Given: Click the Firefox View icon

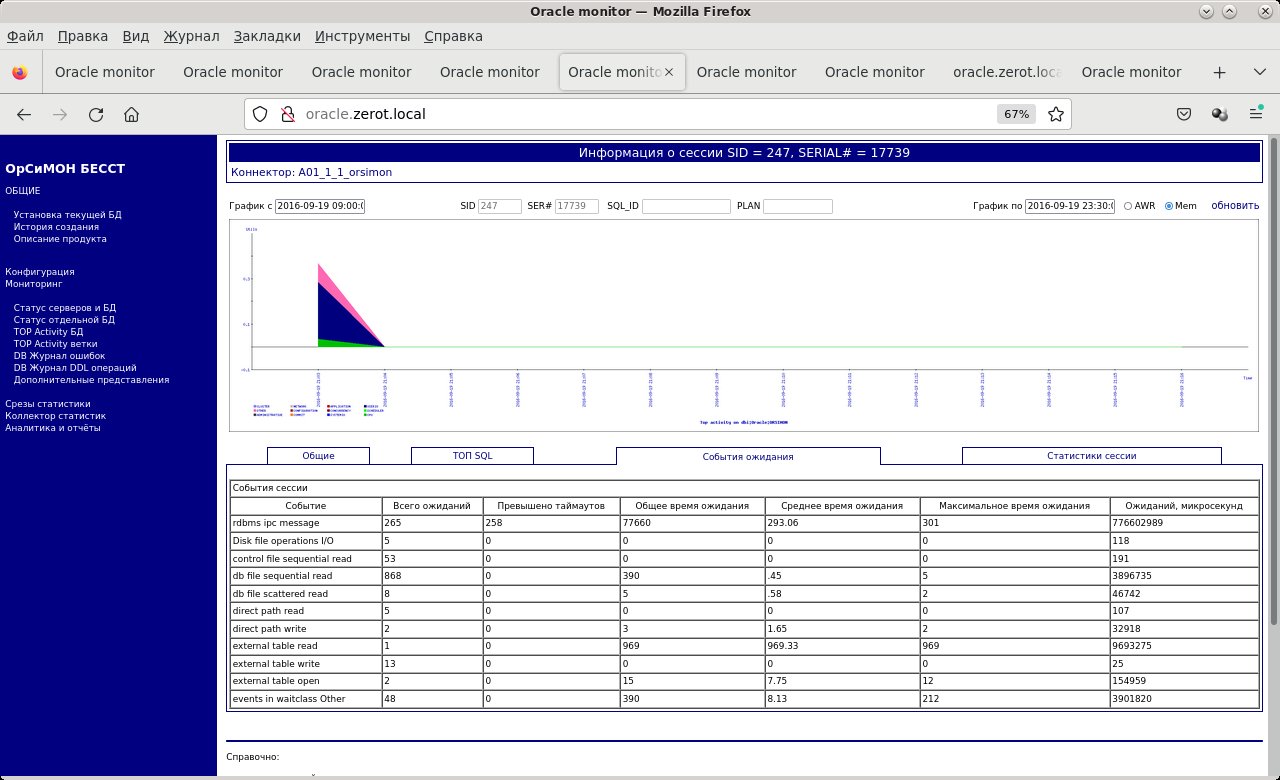Looking at the screenshot, I should click(x=19, y=72).
